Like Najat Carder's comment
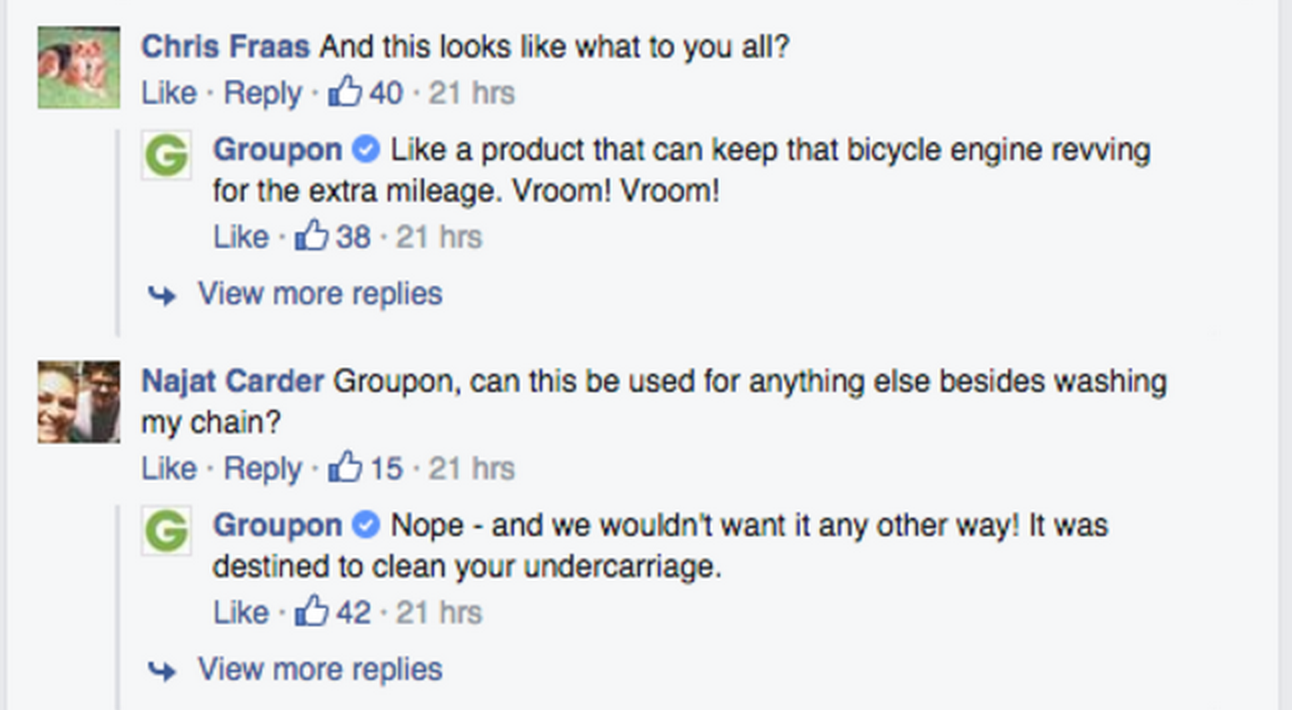 168,468
